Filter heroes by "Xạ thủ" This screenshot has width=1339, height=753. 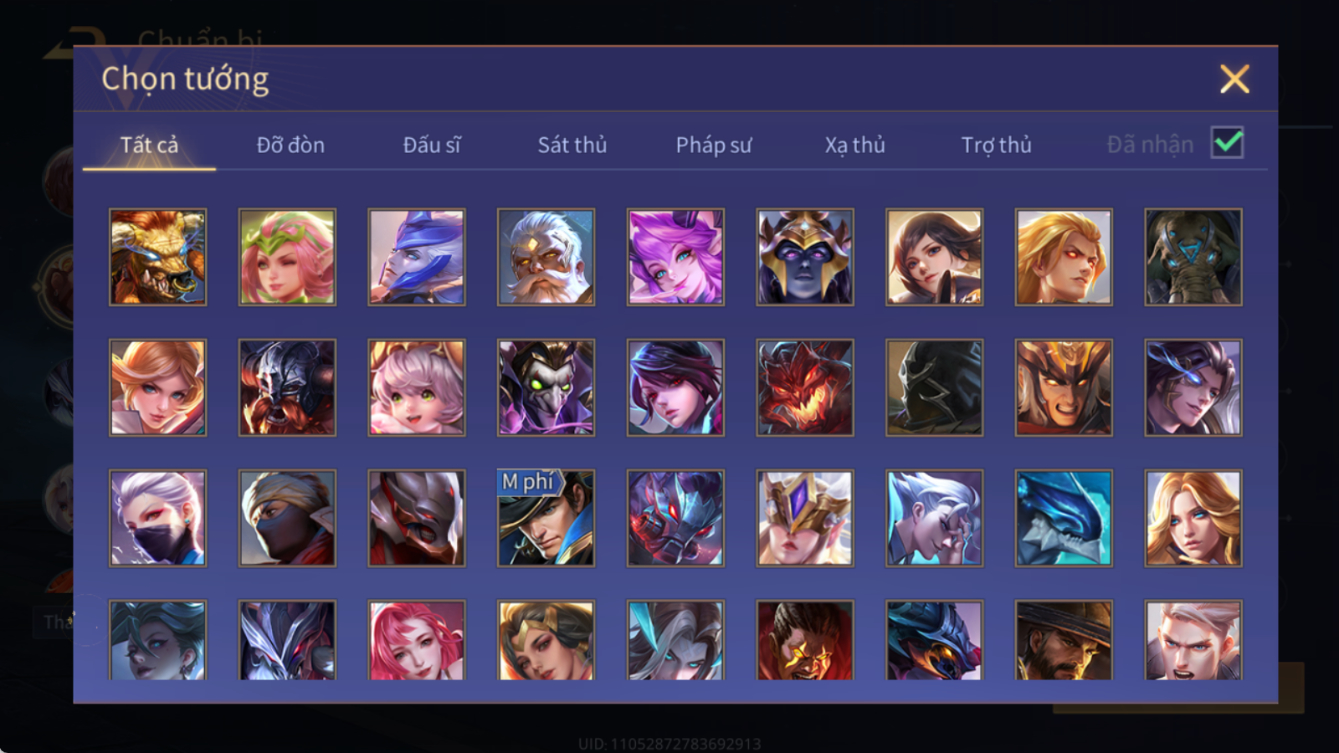click(x=855, y=145)
